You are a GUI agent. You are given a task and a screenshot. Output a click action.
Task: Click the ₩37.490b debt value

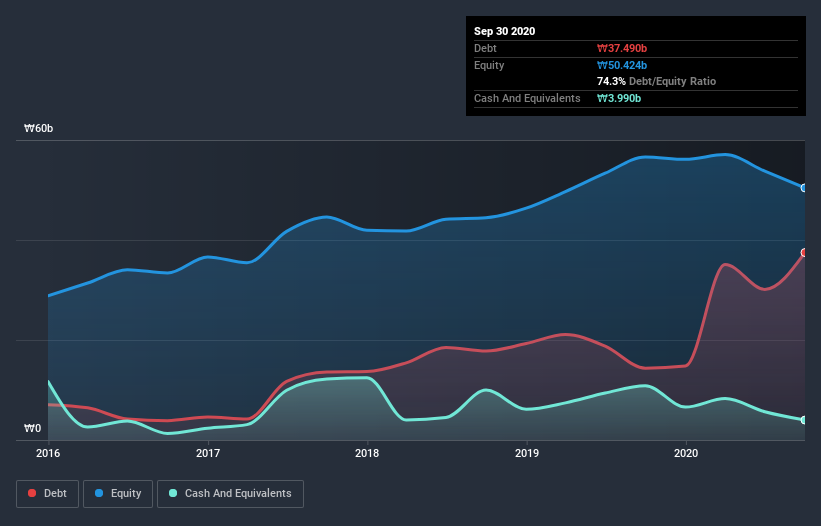(622, 48)
